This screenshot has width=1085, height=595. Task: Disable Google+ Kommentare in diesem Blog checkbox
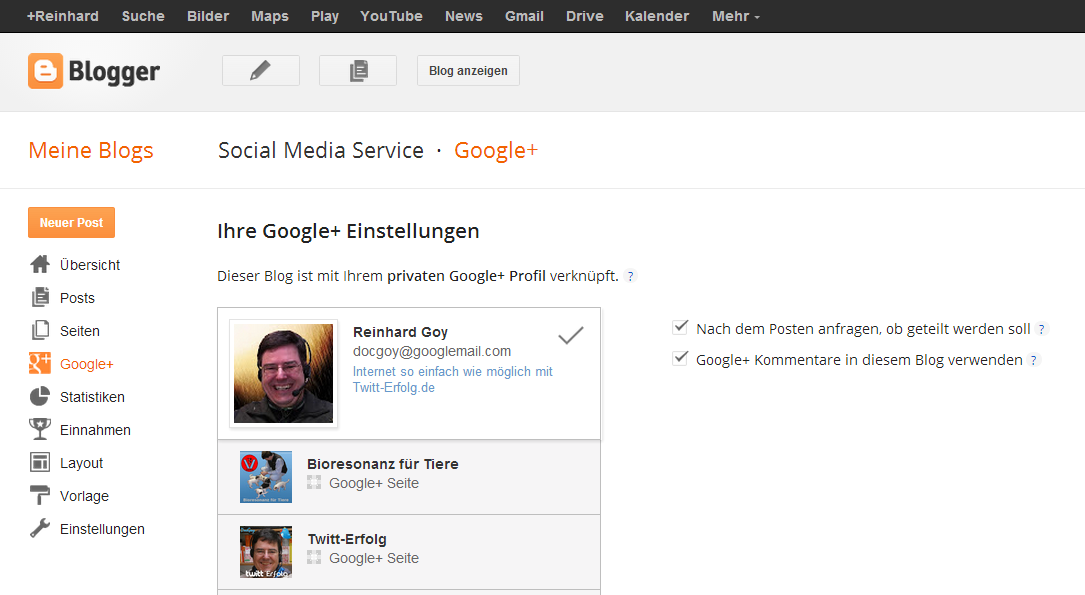coord(681,359)
